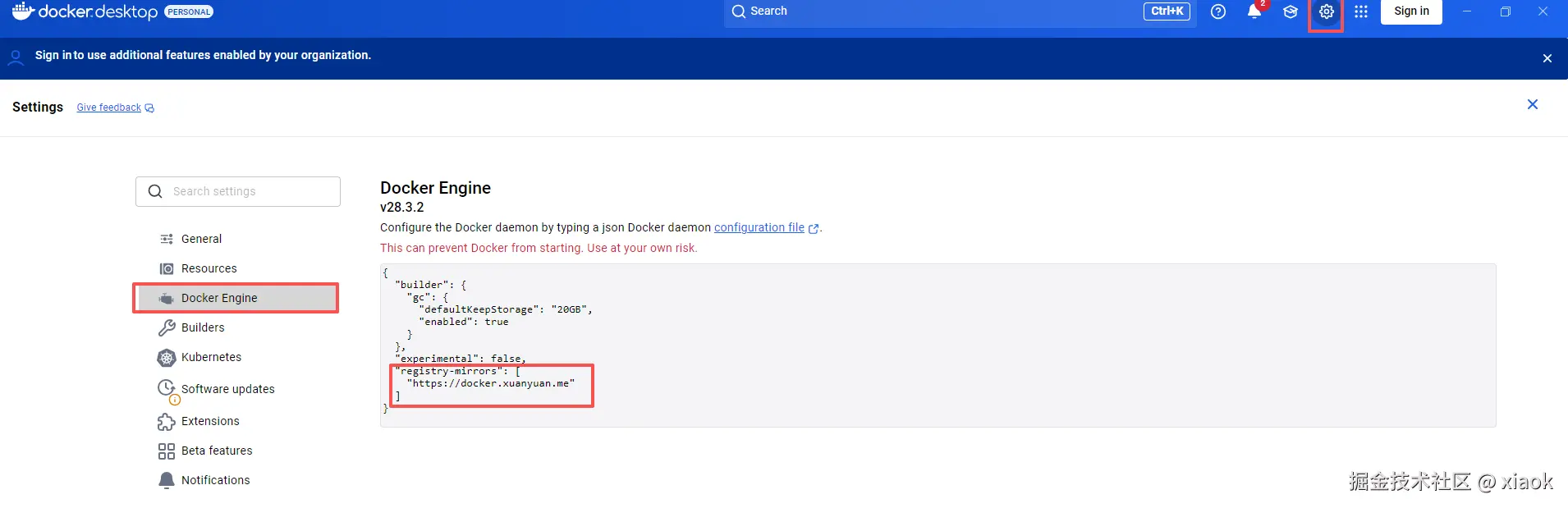
Task: Open the help question-mark icon
Action: [x=1218, y=11]
